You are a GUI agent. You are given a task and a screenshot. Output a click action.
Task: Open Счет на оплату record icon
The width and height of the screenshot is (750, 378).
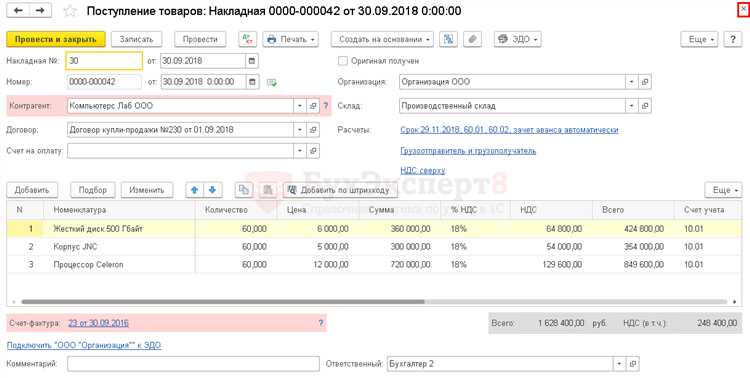click(x=313, y=151)
